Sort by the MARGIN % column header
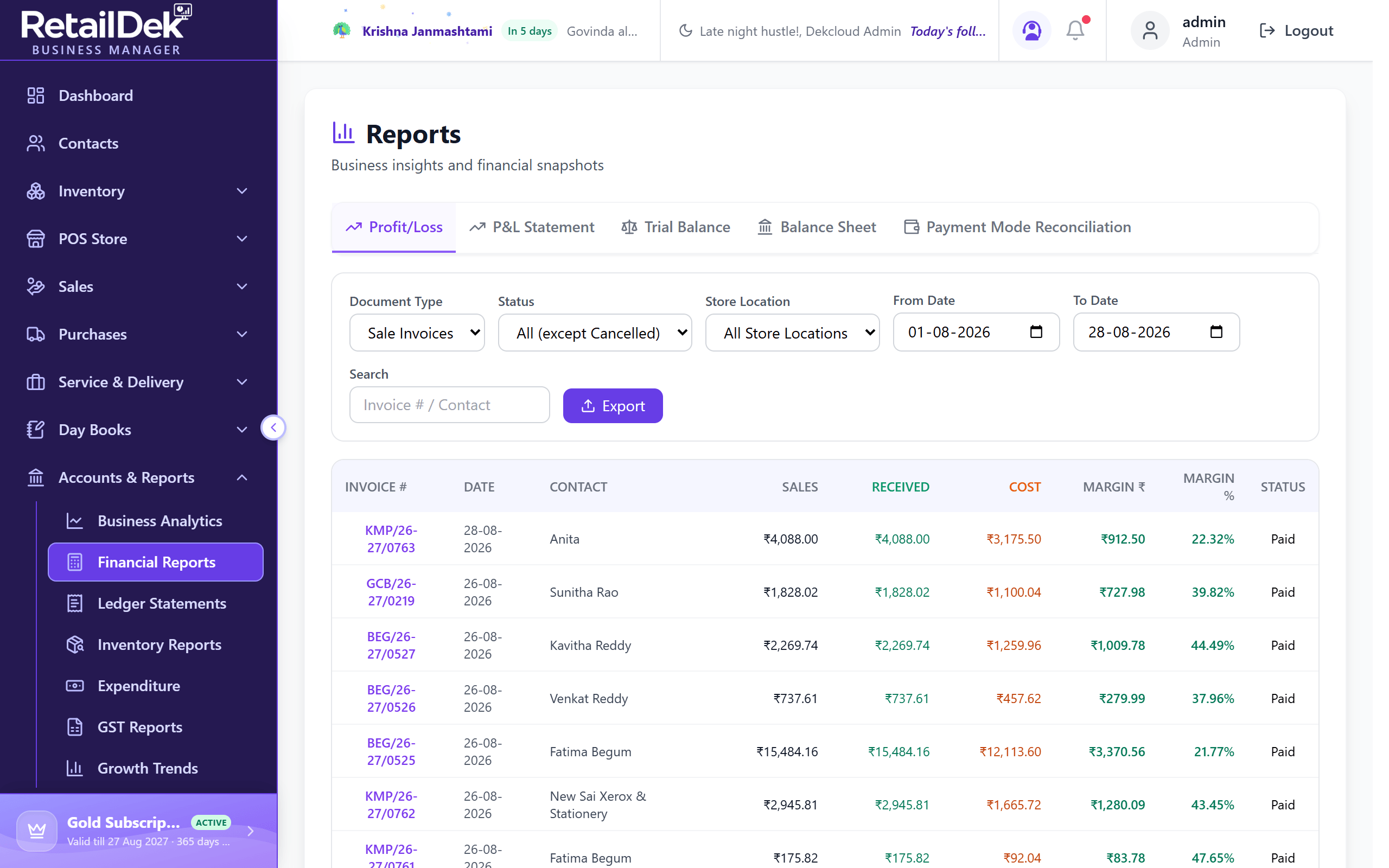The width and height of the screenshot is (1389, 868). point(1209,487)
